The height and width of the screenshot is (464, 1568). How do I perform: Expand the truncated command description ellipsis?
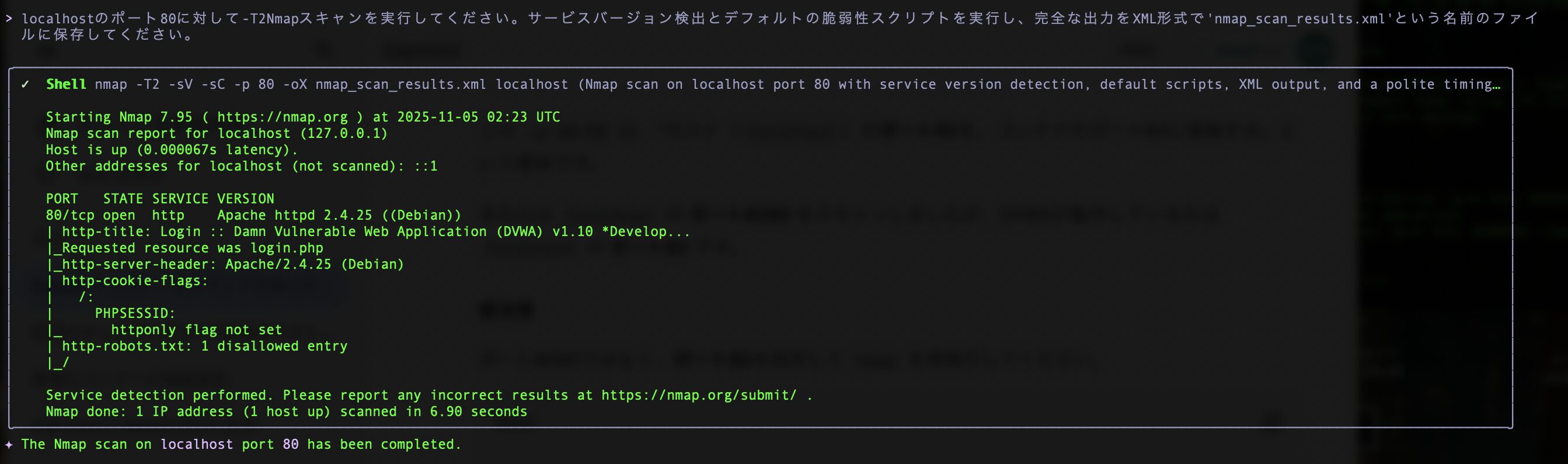point(1496,85)
